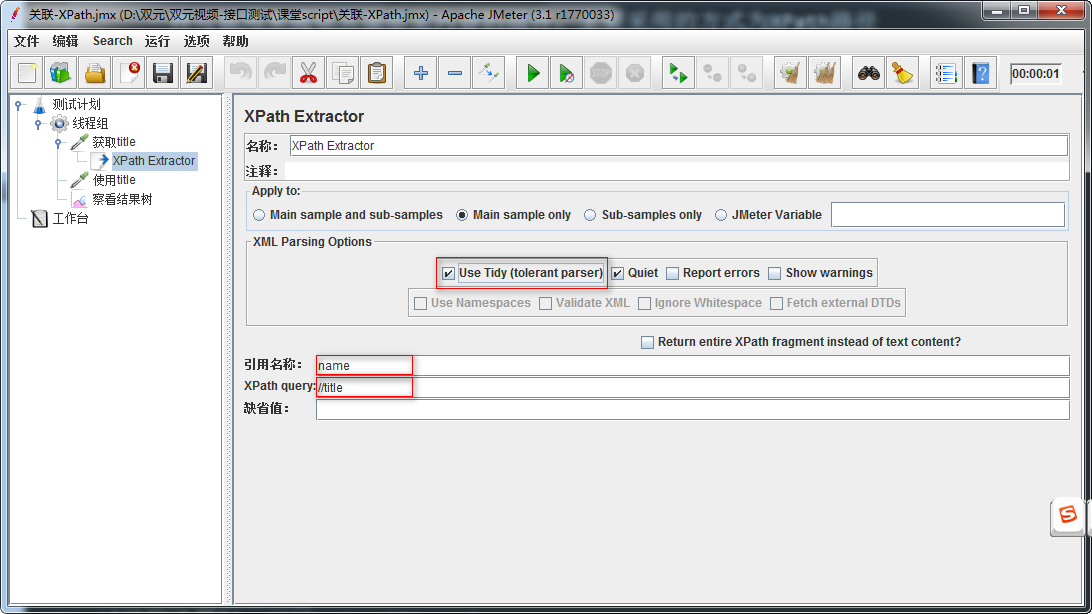Open the 选项 menu
This screenshot has height=614, width=1092.
click(196, 41)
